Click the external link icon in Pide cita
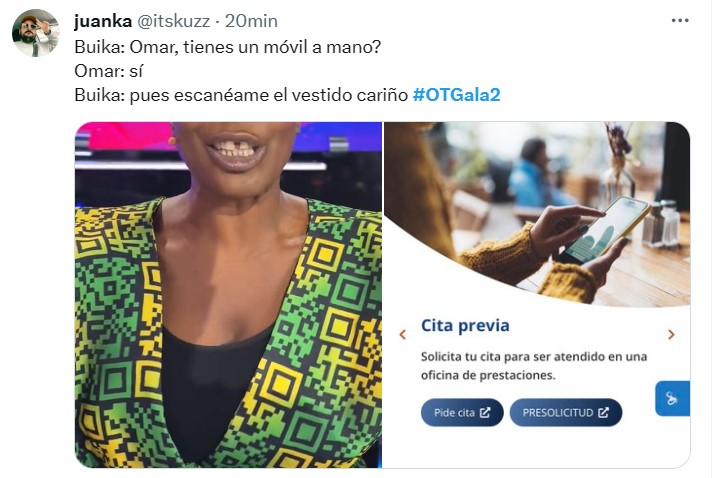The width and height of the screenshot is (720, 478). (x=485, y=412)
